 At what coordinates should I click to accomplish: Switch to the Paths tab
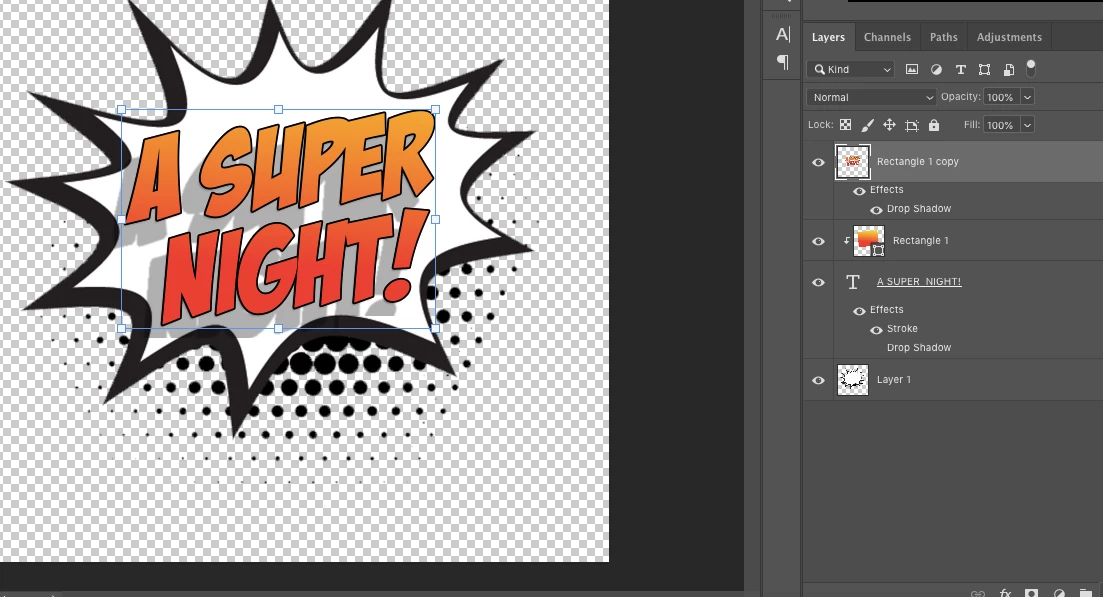pyautogui.click(x=943, y=37)
